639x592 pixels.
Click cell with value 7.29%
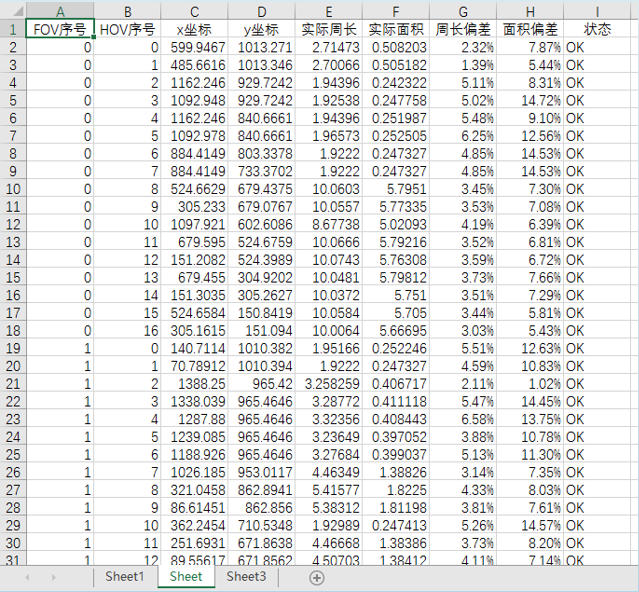coord(530,295)
